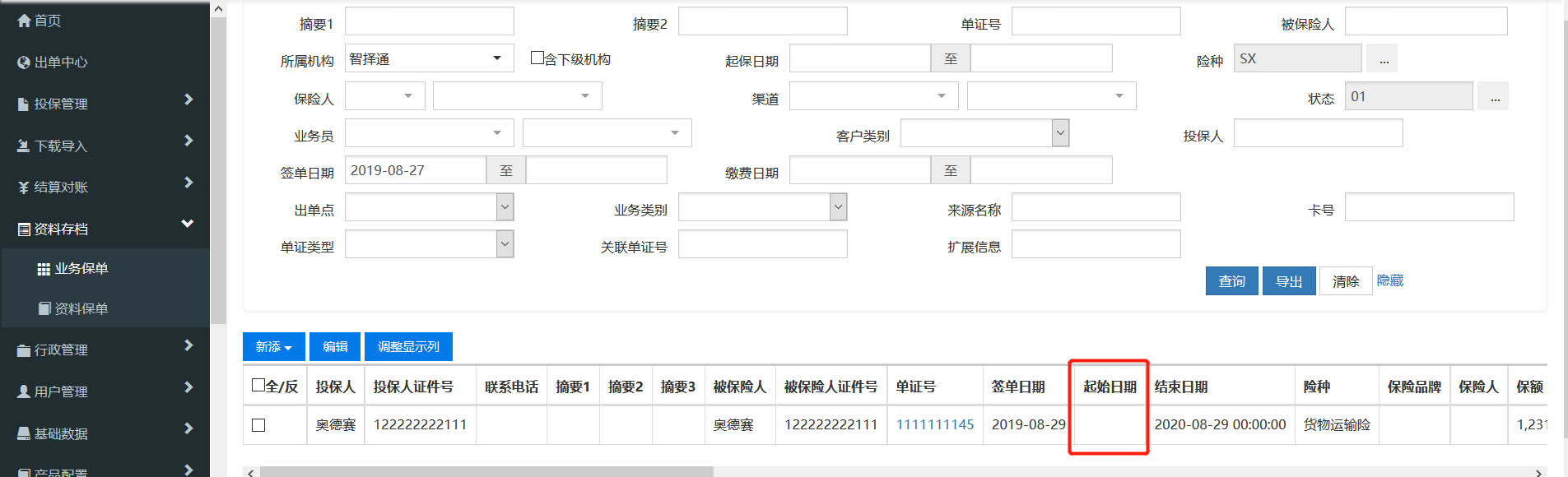The width and height of the screenshot is (1568, 477).
Task: Toggle the 含下级机构 checkbox
Action: [537, 58]
